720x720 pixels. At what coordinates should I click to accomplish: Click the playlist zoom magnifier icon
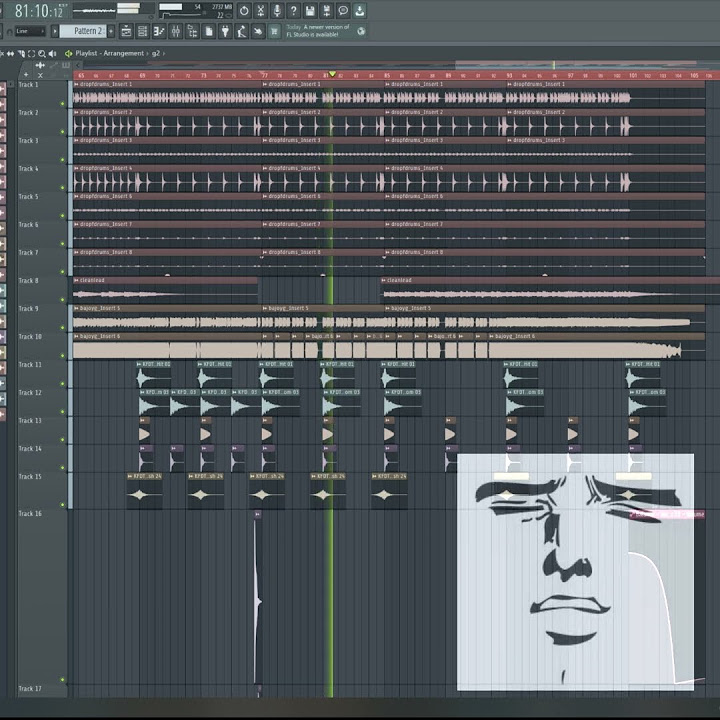42,53
